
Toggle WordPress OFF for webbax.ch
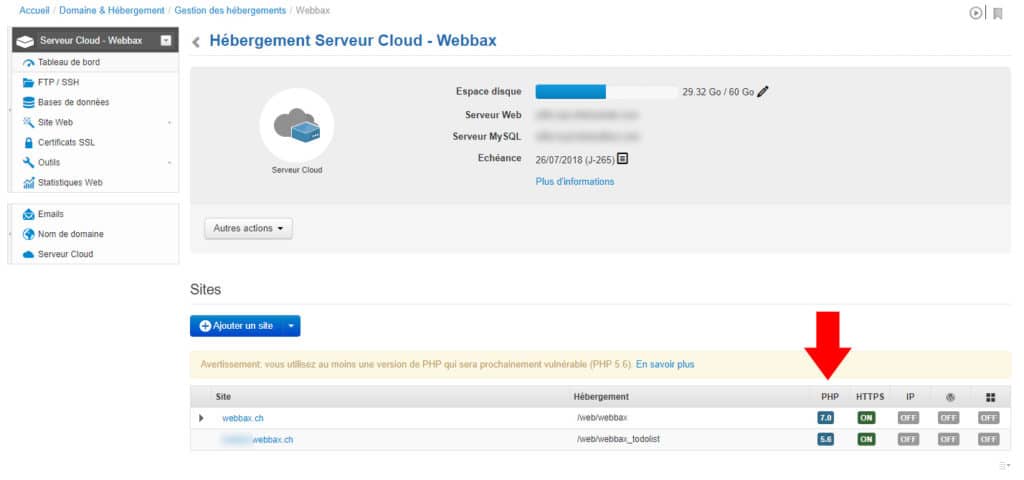click(x=949, y=418)
